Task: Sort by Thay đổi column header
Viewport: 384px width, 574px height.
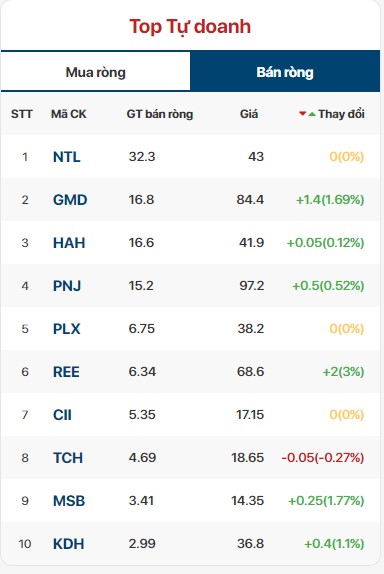Action: pyautogui.click(x=341, y=114)
